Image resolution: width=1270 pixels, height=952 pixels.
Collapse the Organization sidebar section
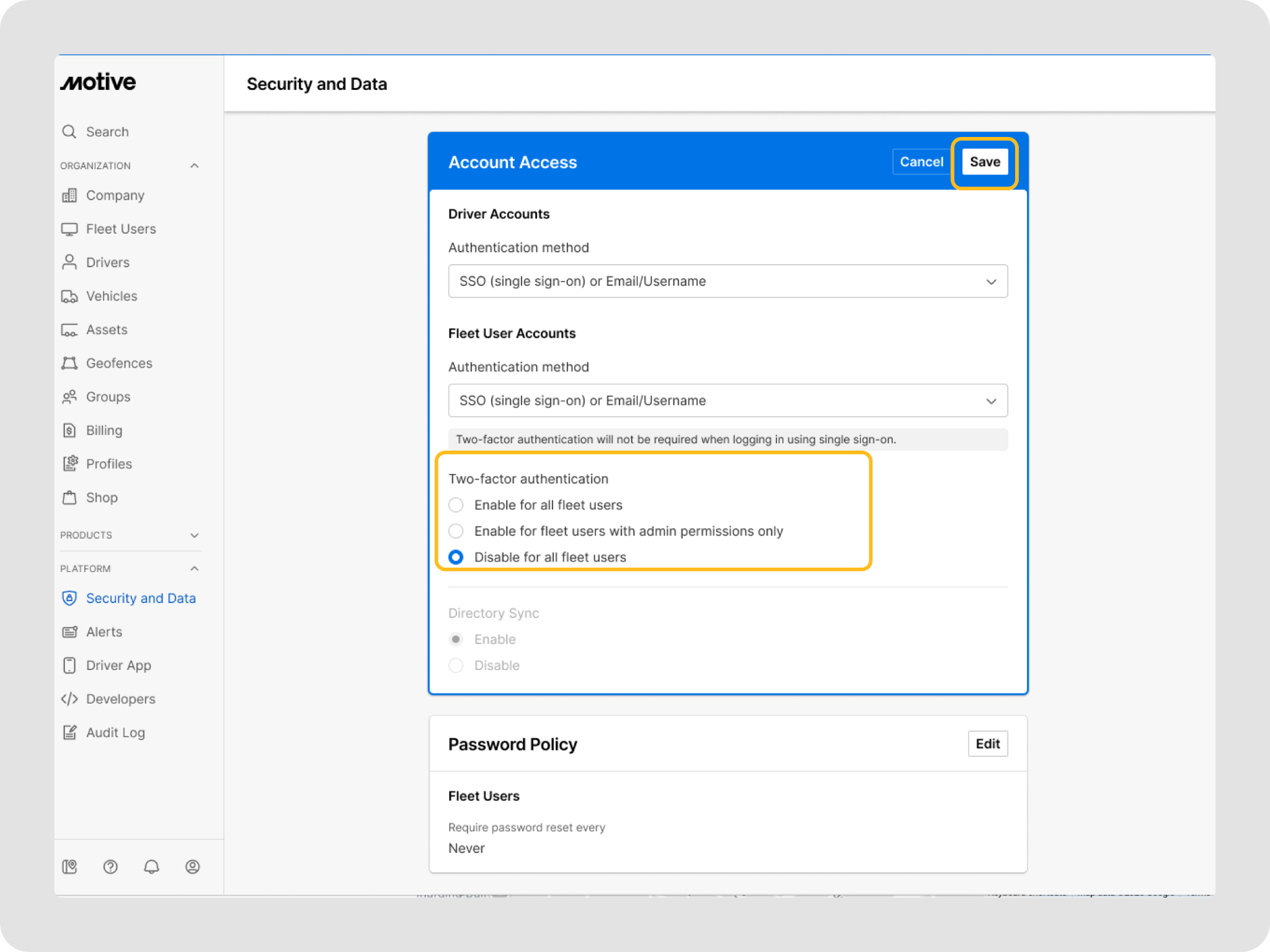[194, 165]
